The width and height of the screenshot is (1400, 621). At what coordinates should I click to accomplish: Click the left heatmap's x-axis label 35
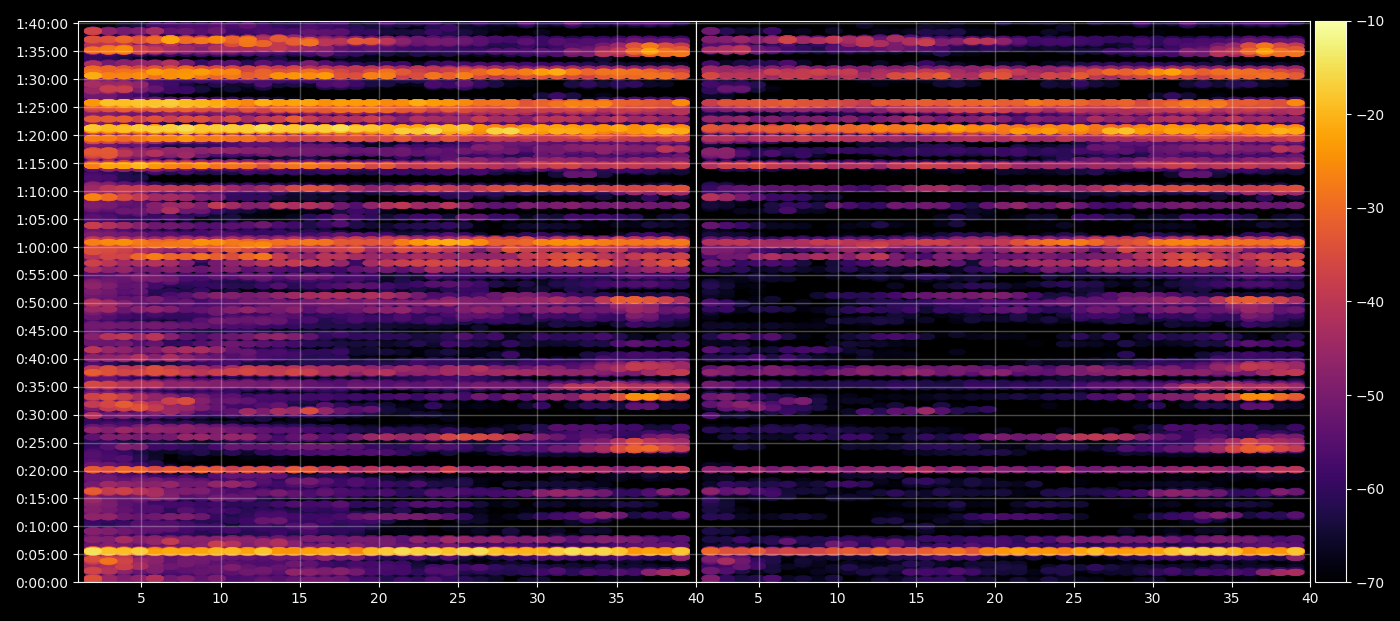click(x=617, y=598)
